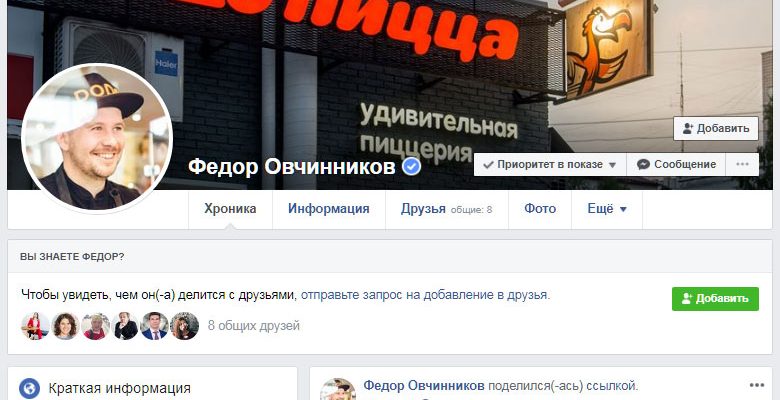Open the three-dots menu on the cover photo
Viewport: 780px width, 400px height.
[x=742, y=165]
